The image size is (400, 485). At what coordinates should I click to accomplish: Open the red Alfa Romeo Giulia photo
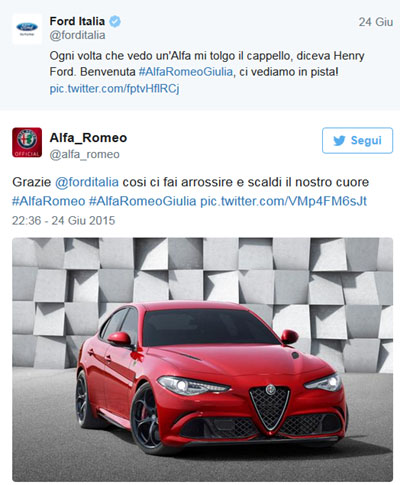203,359
